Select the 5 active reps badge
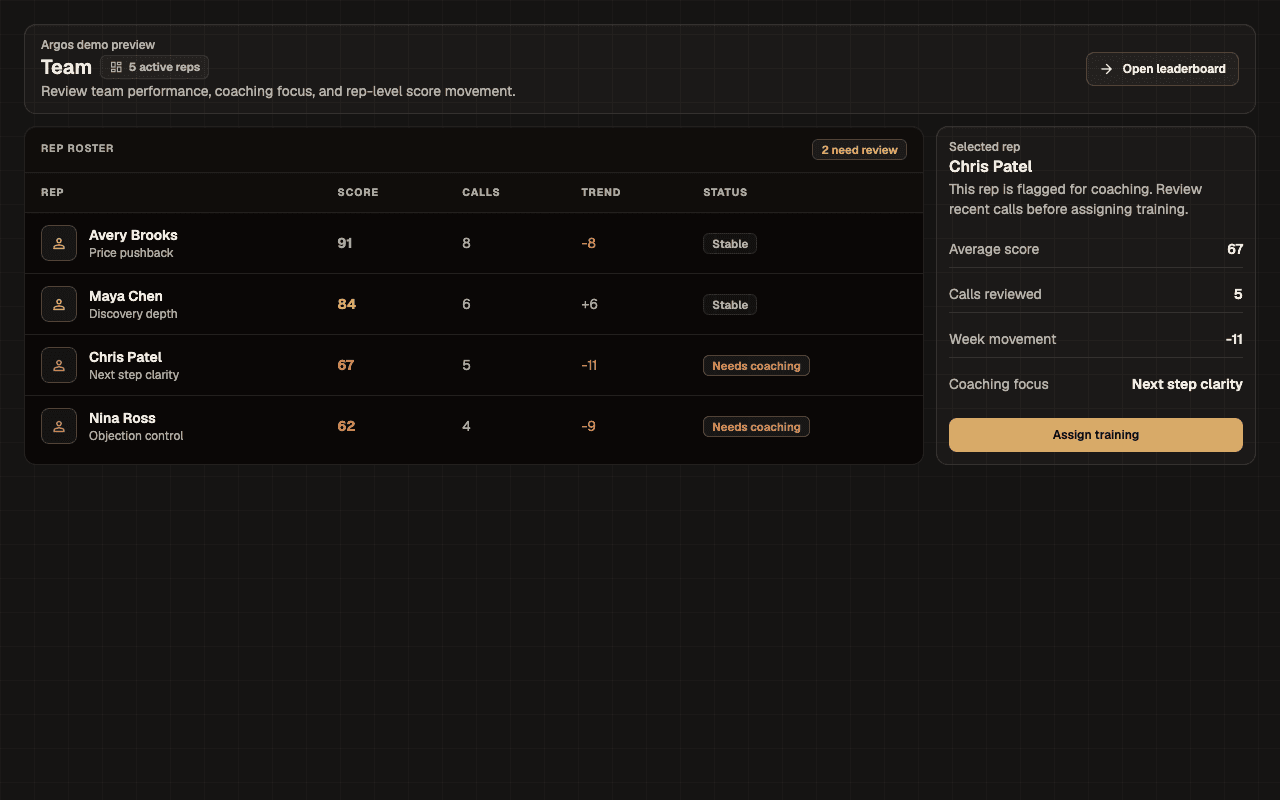1280x800 pixels. point(154,67)
